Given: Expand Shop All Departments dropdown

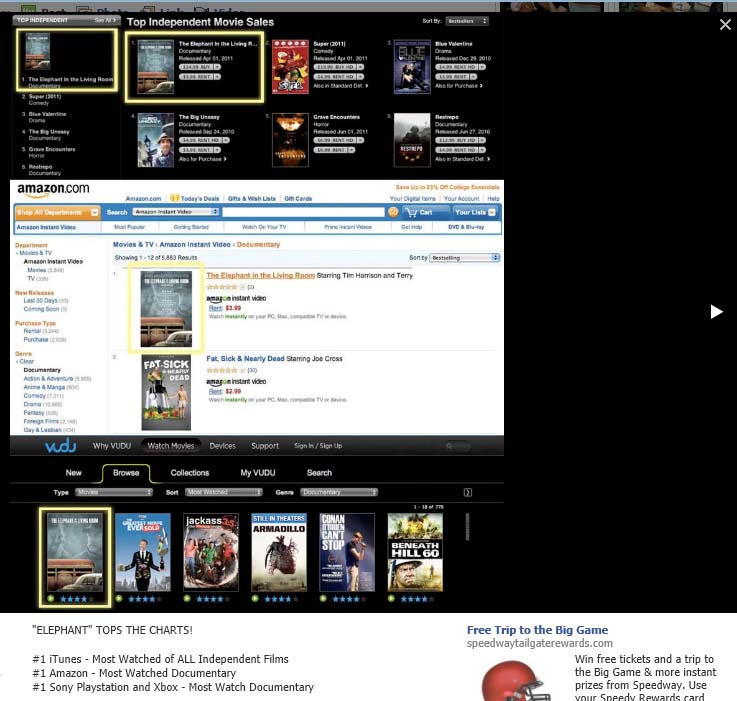Looking at the screenshot, I should coord(57,213).
